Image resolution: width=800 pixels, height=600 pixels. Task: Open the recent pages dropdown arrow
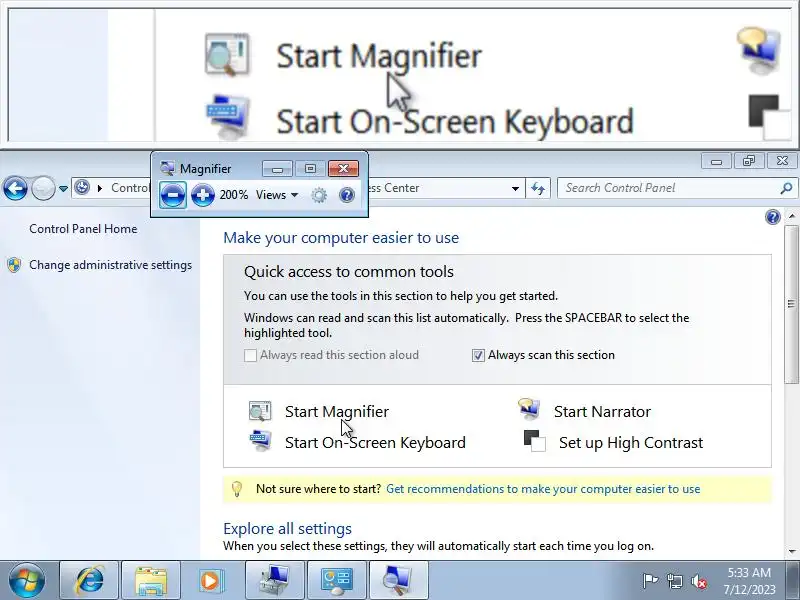coord(63,189)
